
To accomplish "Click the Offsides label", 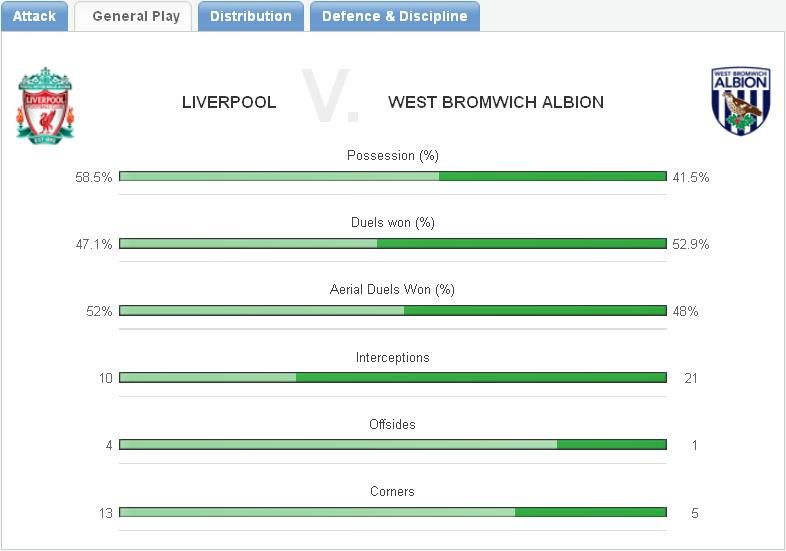I will click(x=392, y=424).
